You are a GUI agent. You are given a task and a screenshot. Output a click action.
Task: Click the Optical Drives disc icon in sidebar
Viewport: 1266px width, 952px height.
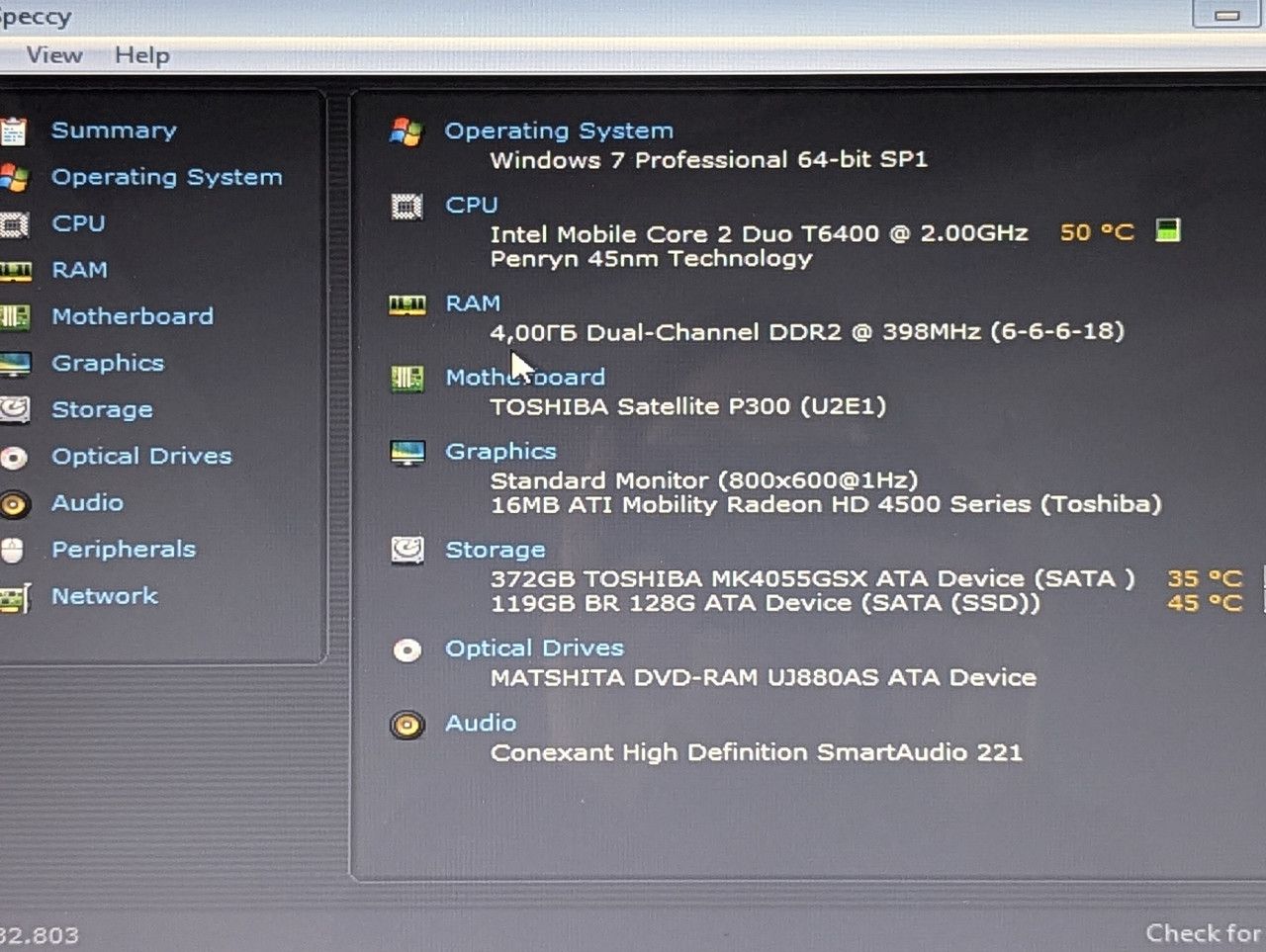(14, 458)
